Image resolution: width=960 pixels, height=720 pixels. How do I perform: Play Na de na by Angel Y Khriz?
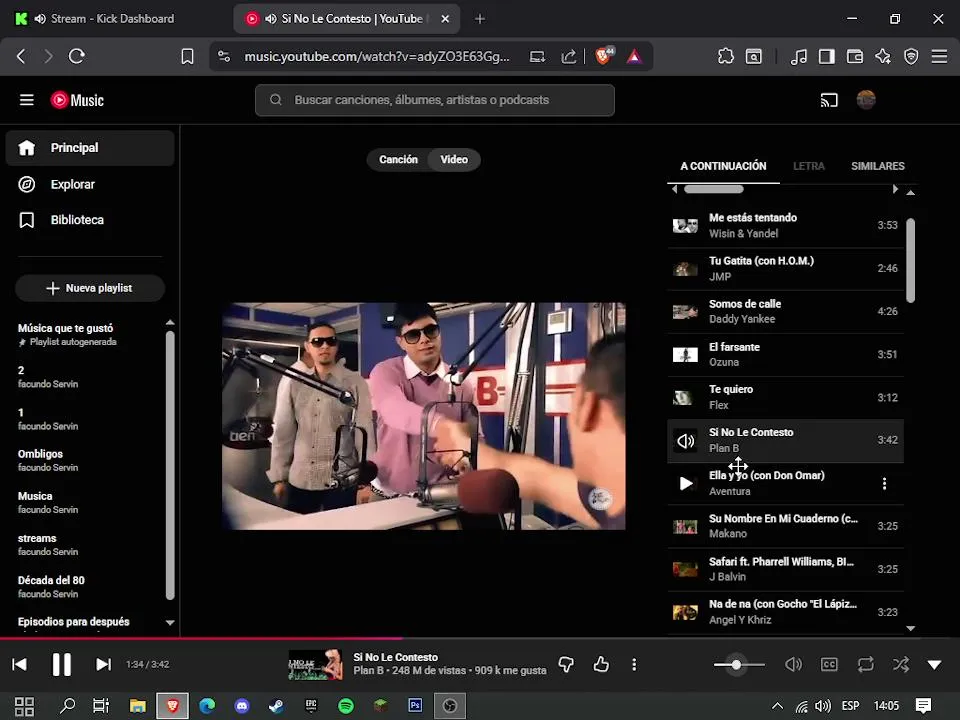pos(786,612)
